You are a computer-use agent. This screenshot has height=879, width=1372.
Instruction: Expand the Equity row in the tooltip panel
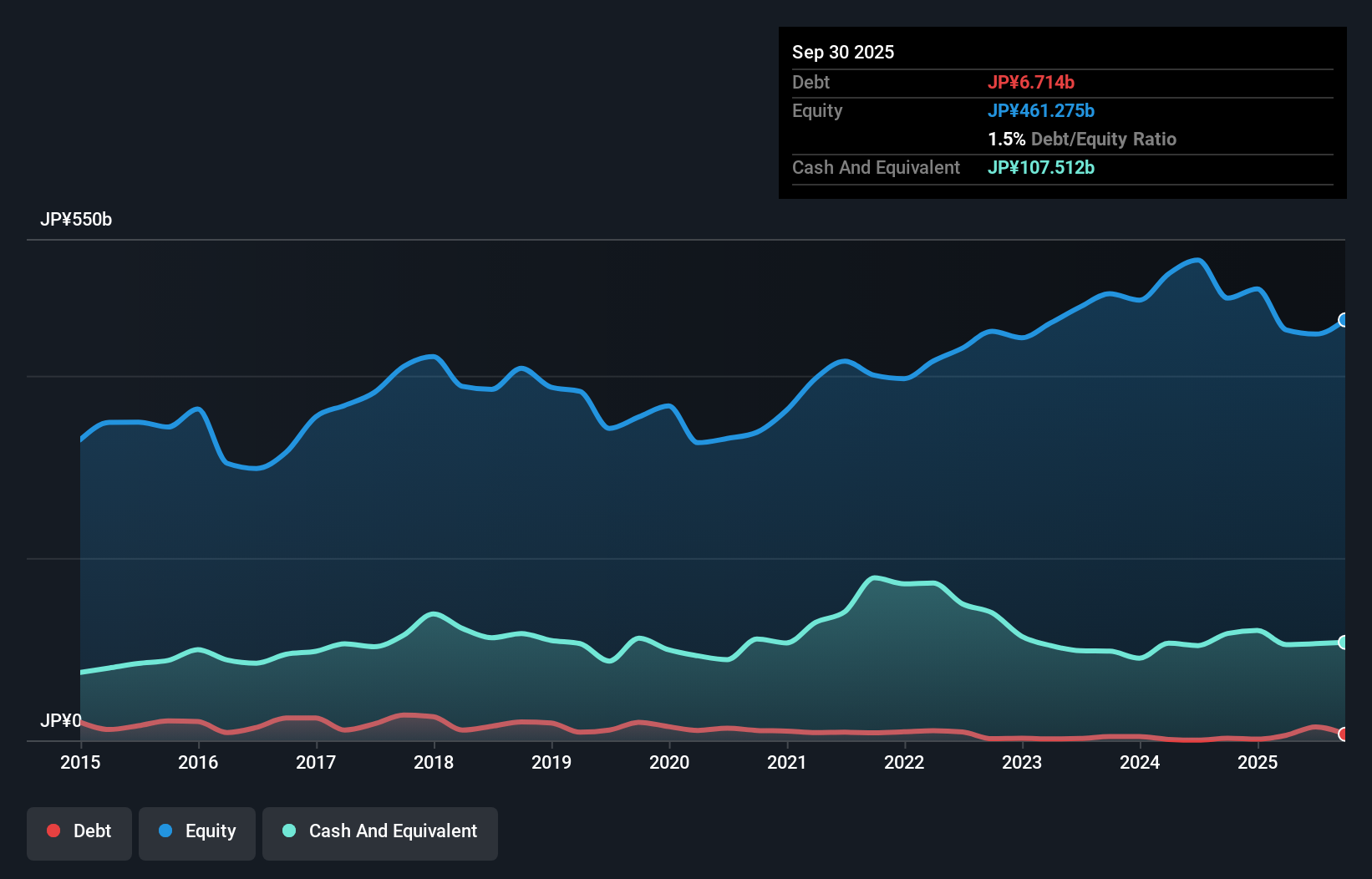[817, 110]
